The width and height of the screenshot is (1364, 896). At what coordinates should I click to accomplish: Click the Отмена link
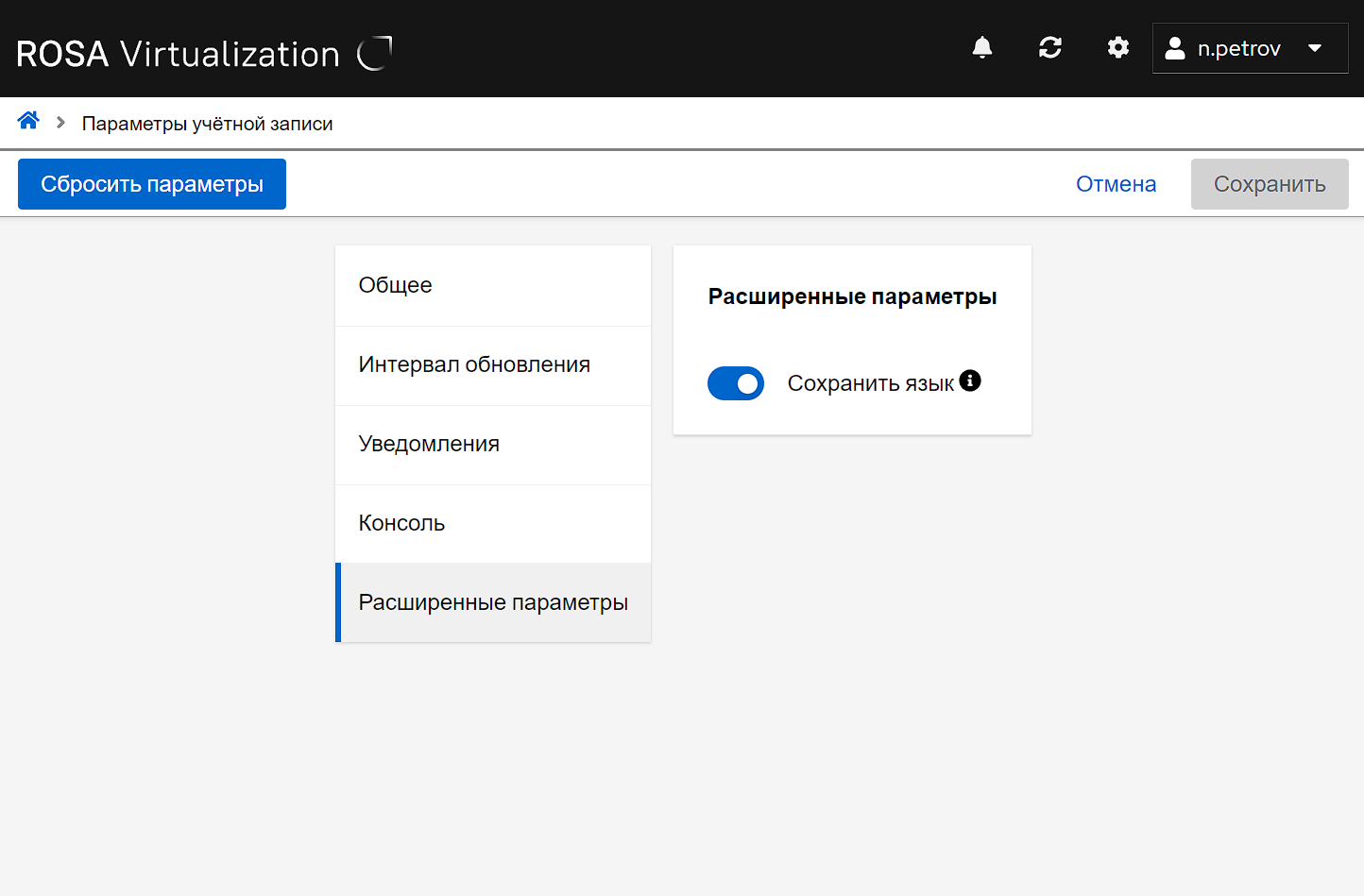(x=1116, y=184)
